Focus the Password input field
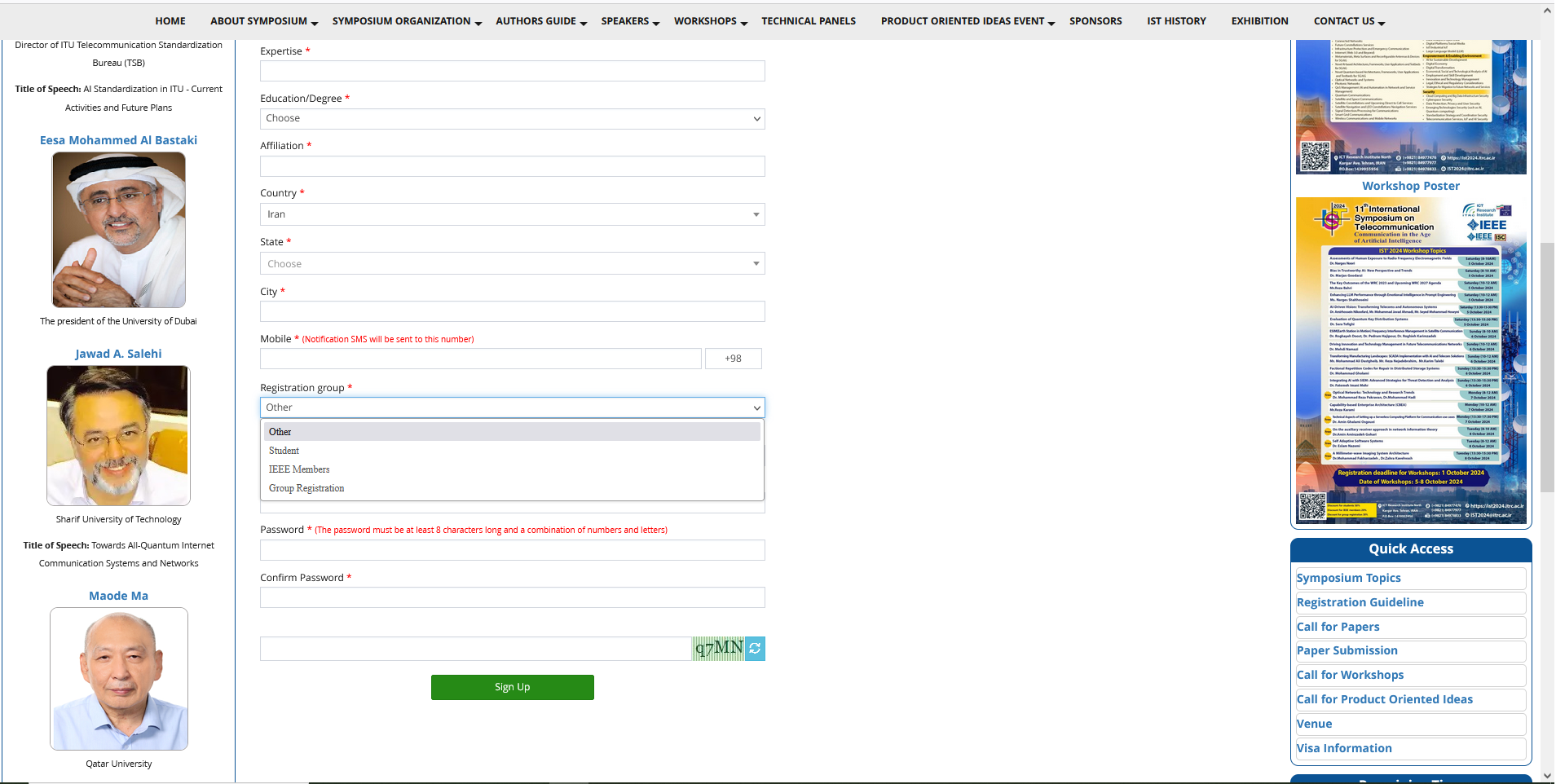 click(513, 550)
